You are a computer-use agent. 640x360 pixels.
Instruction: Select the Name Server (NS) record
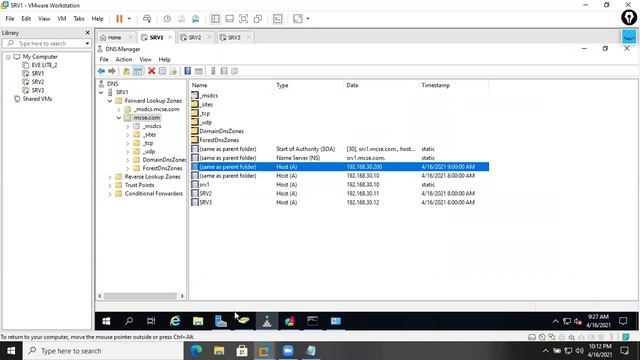point(339,158)
